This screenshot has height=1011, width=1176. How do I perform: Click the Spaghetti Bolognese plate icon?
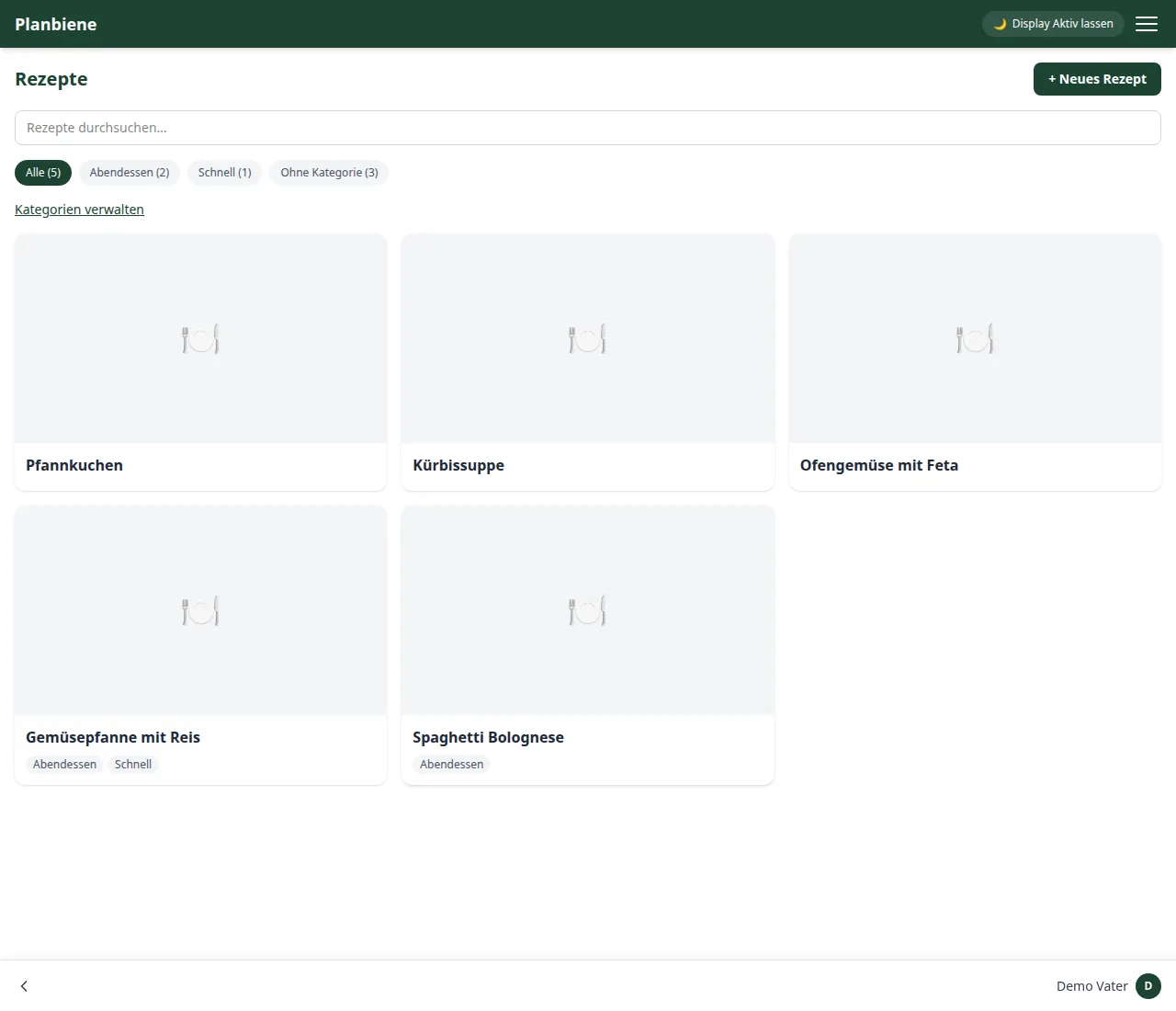(x=588, y=610)
